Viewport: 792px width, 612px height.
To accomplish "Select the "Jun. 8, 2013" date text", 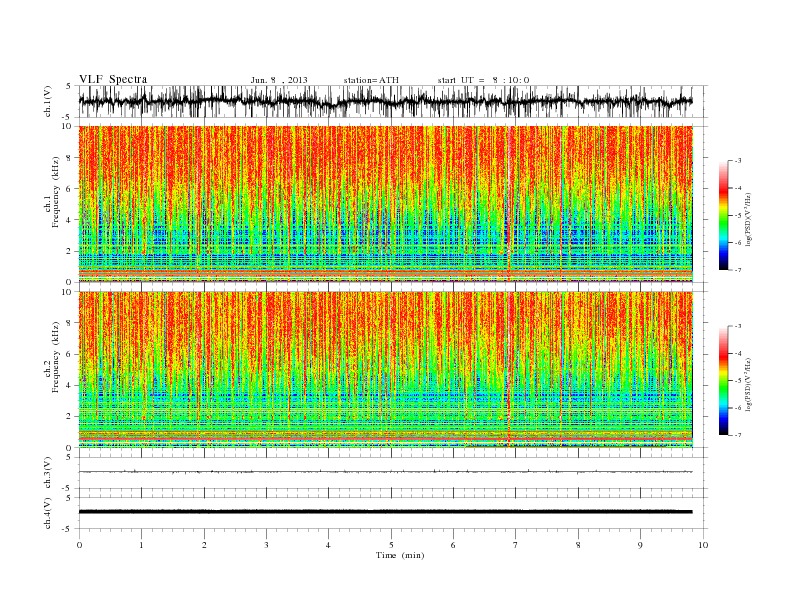I will pos(279,80).
